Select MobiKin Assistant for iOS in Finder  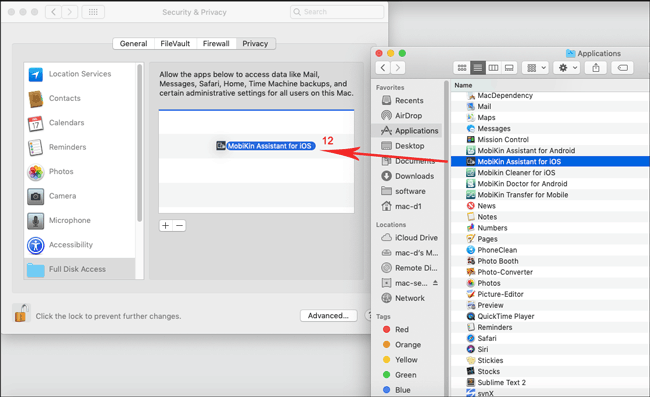tap(550, 162)
